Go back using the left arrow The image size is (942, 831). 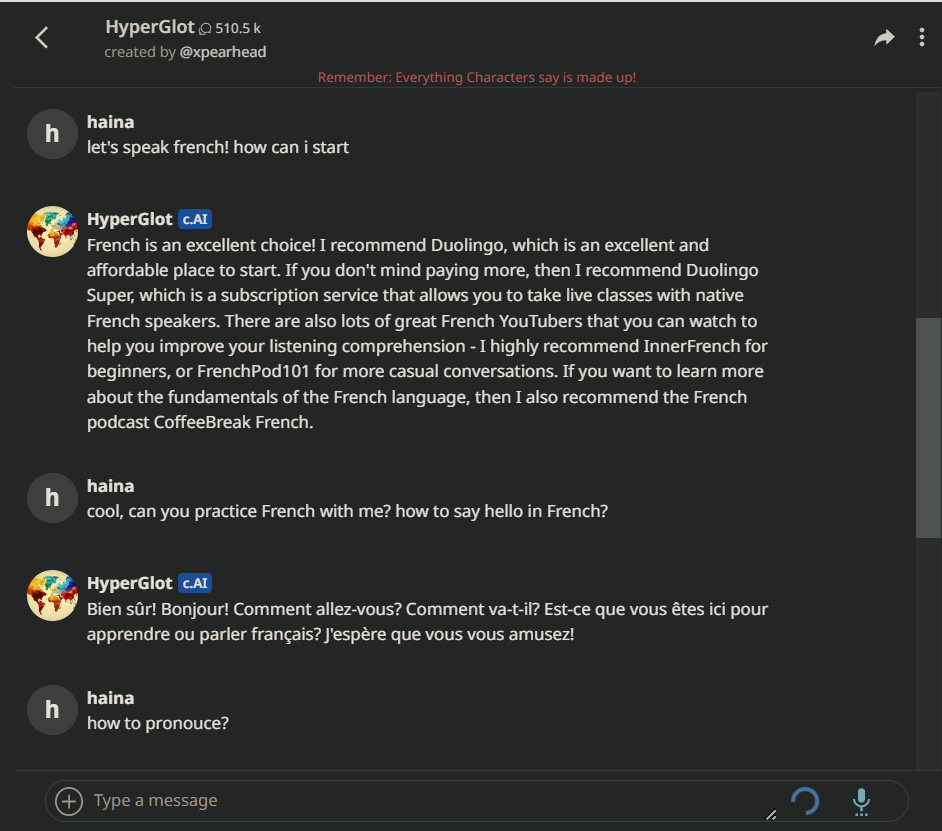coord(42,38)
